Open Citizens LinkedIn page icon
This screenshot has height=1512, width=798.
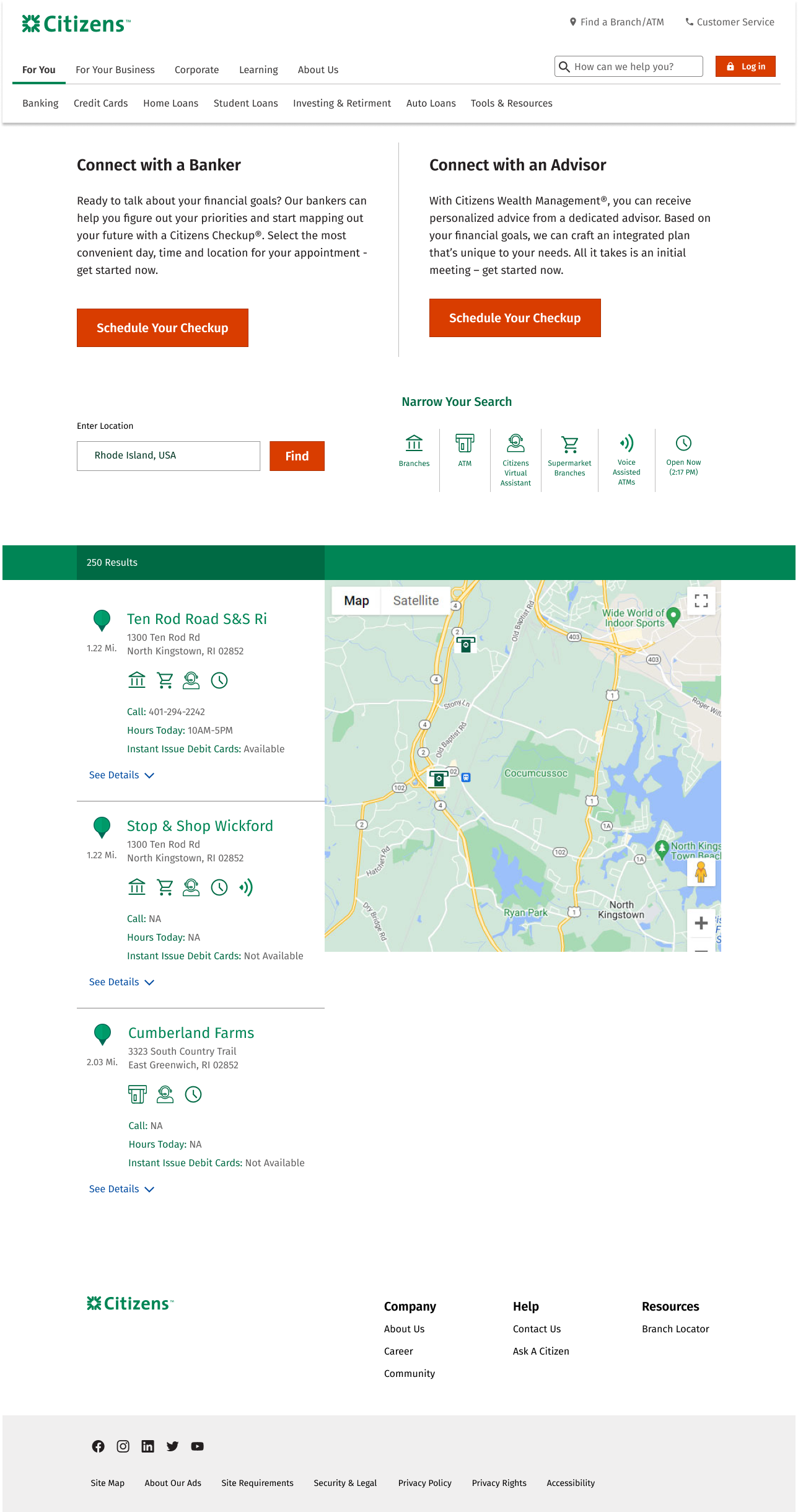point(147,1446)
